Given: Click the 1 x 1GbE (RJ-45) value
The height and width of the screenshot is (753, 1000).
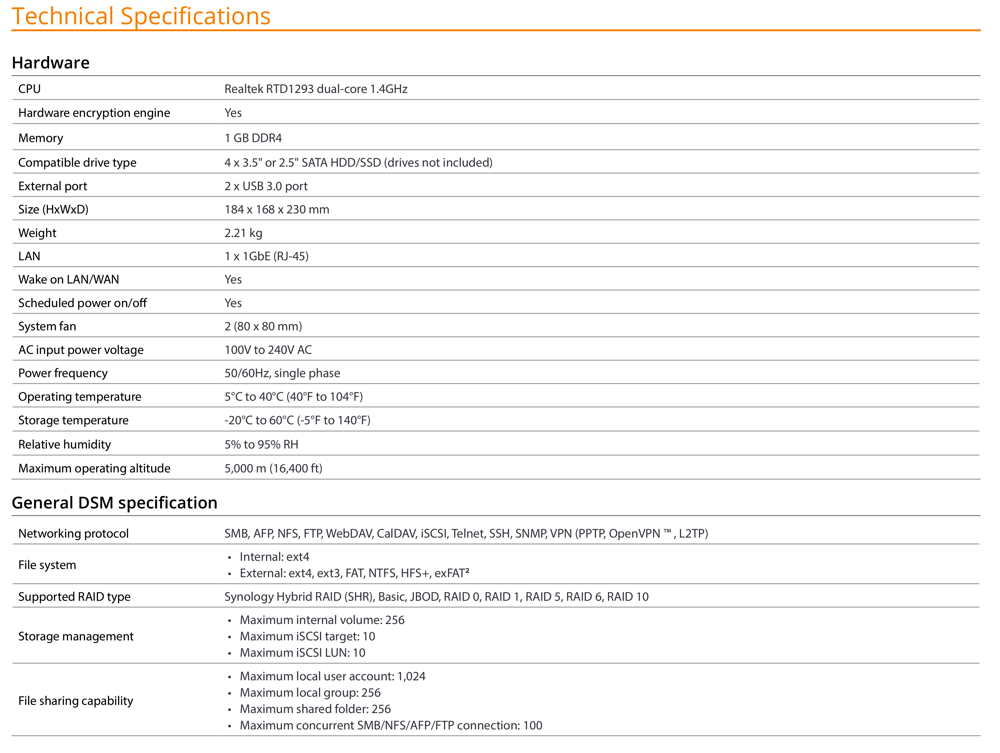Looking at the screenshot, I should [266, 256].
